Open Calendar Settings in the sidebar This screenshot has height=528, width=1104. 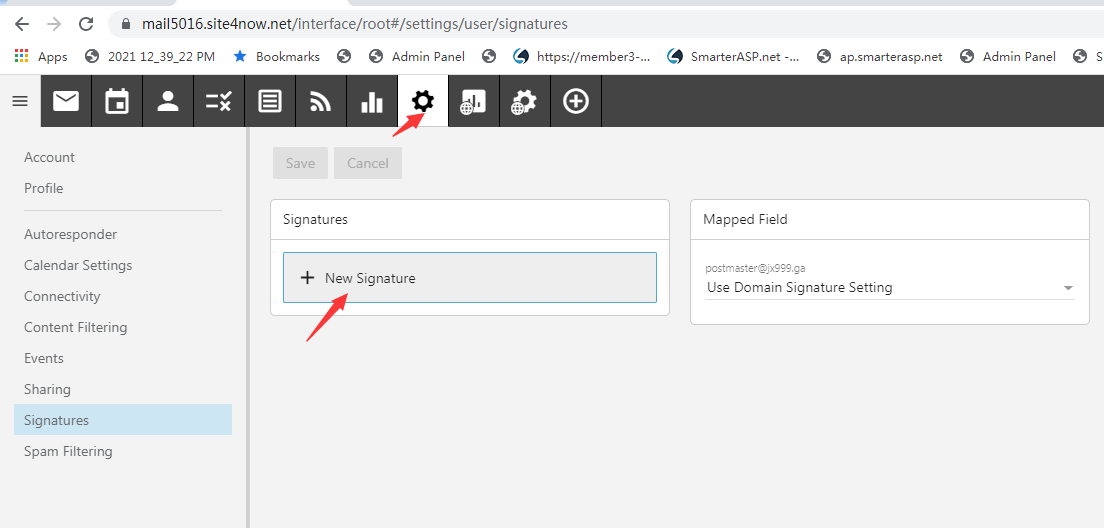[x=78, y=265]
